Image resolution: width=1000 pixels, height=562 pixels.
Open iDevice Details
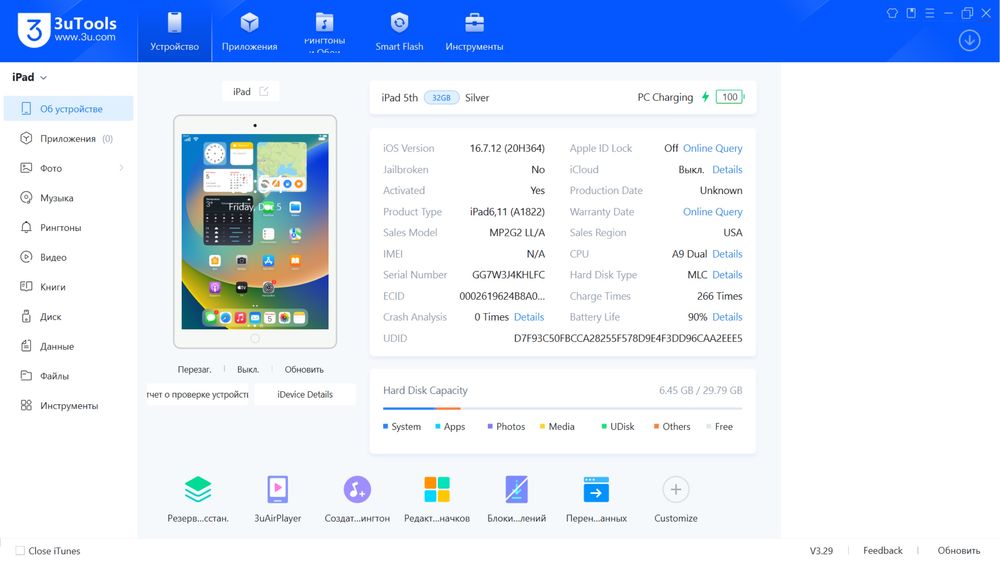tap(305, 394)
